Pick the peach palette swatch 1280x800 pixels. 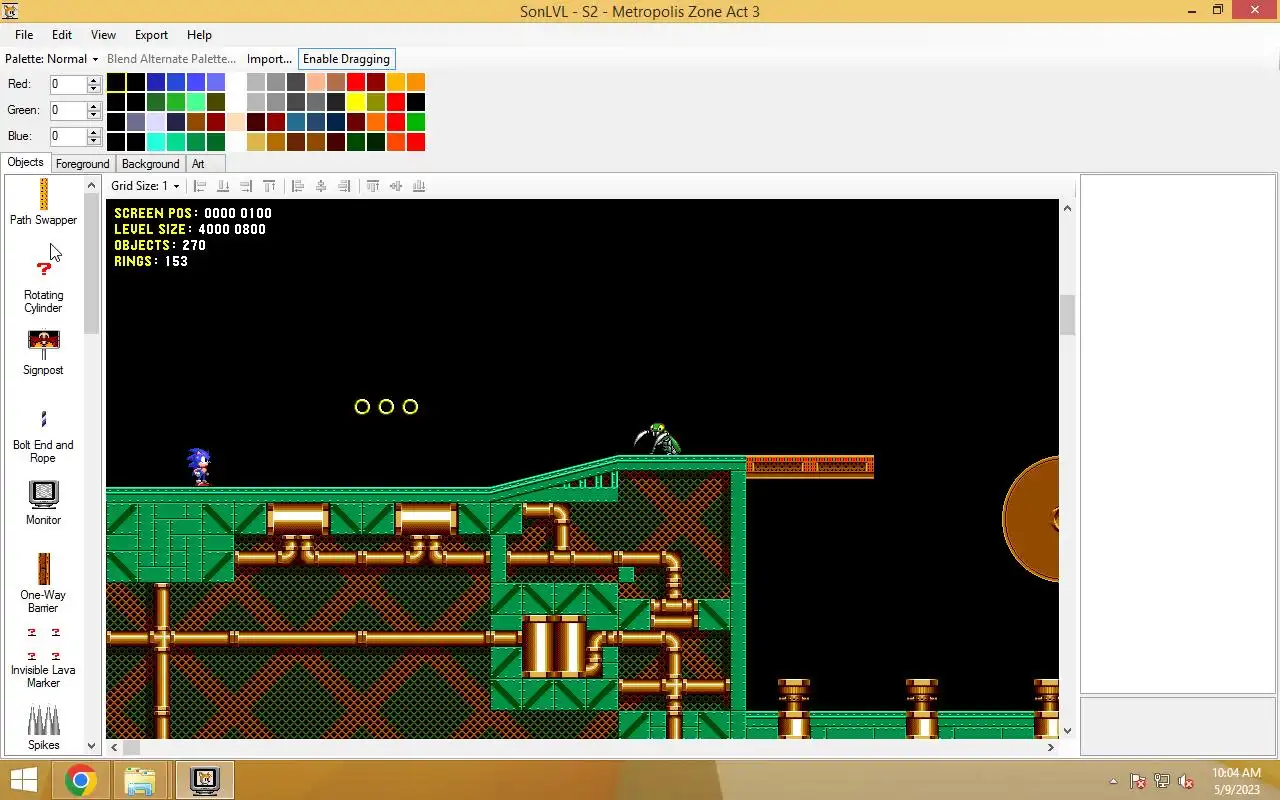pos(316,82)
